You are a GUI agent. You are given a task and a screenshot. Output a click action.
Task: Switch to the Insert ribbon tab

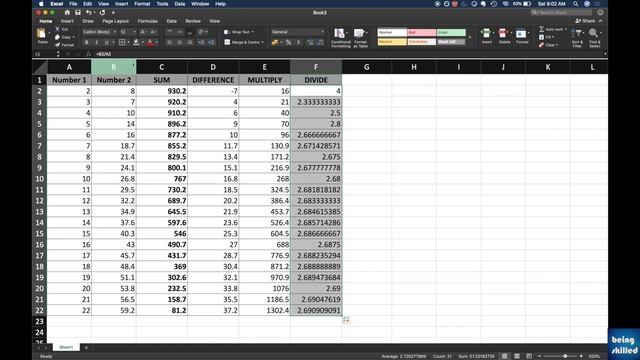67,21
